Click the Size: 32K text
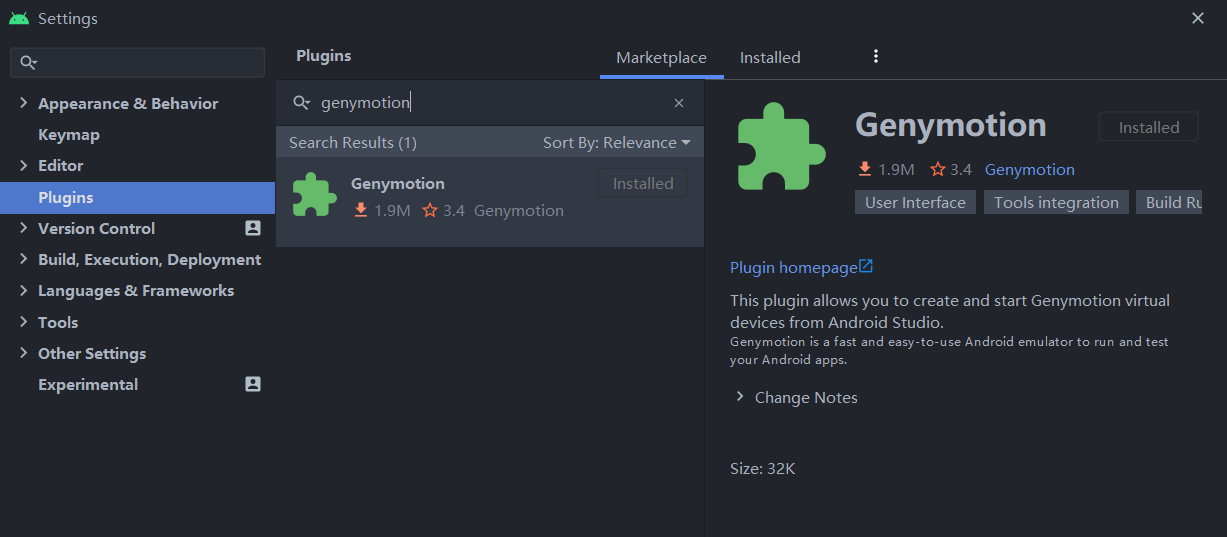Screen dimensions: 1227x537 pos(763,468)
